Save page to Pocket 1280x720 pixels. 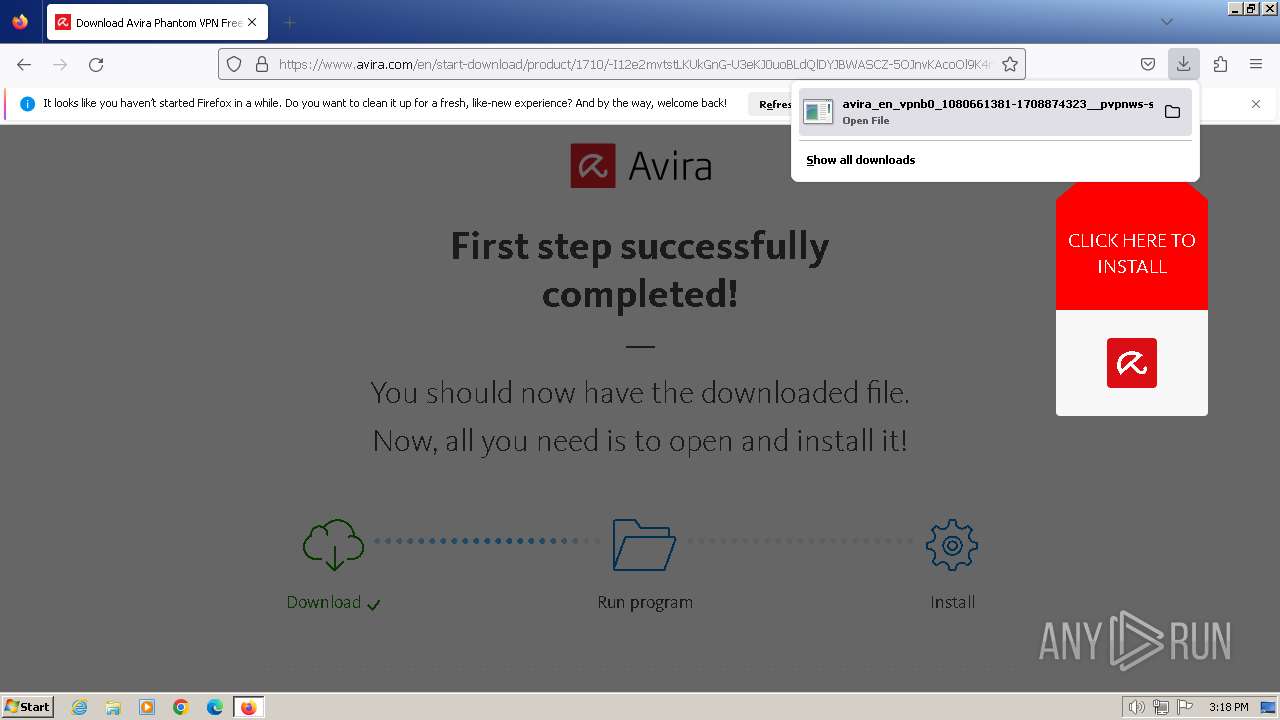(1148, 64)
